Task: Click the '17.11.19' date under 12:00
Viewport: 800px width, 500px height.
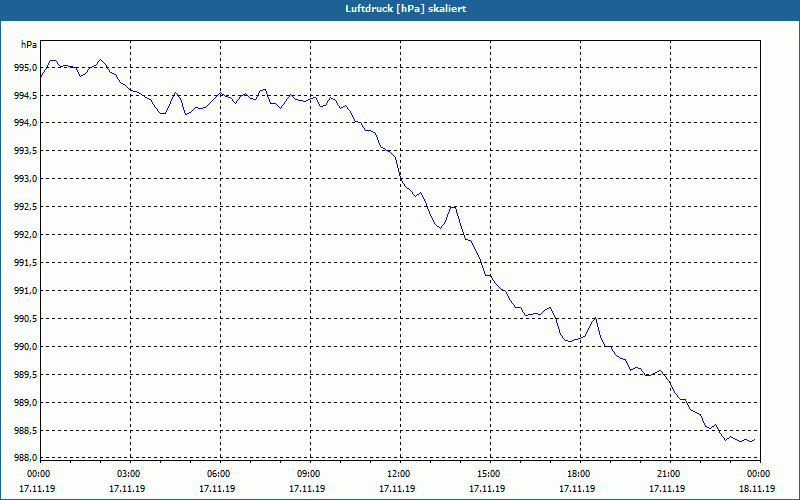Action: [x=397, y=489]
